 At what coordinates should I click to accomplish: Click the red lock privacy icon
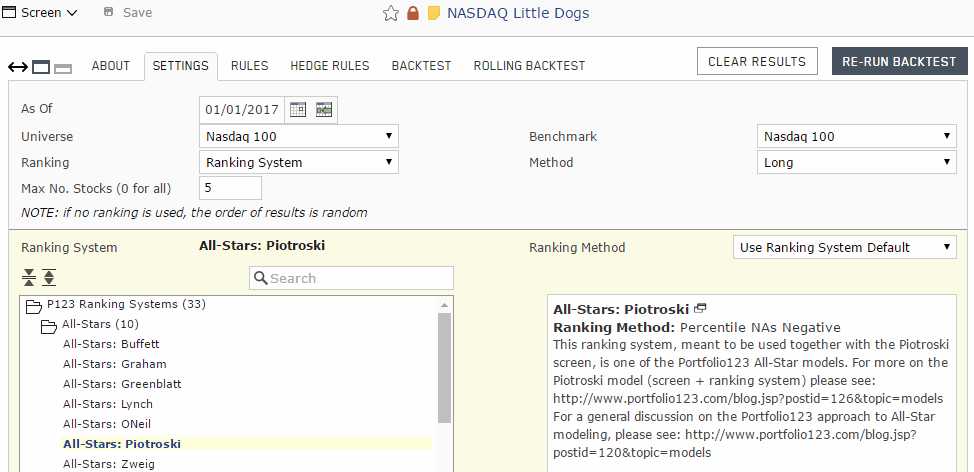click(x=413, y=13)
